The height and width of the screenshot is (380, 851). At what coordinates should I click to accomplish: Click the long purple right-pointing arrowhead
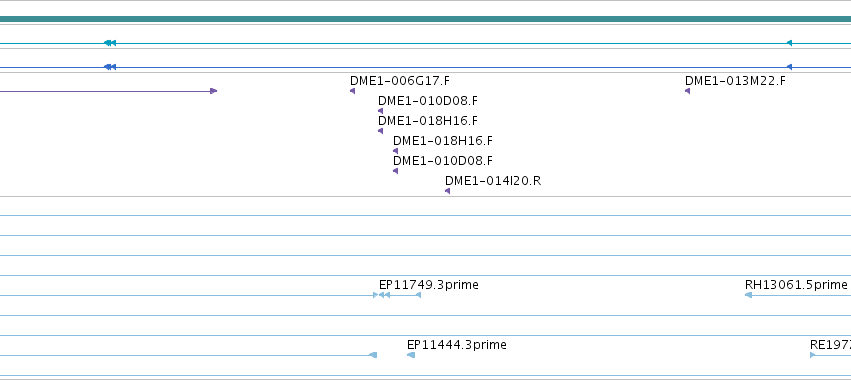click(214, 91)
